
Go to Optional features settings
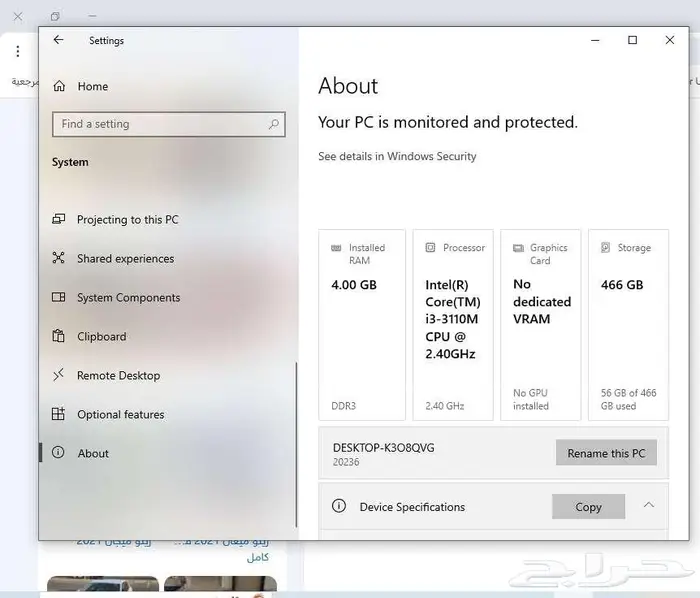coord(120,415)
